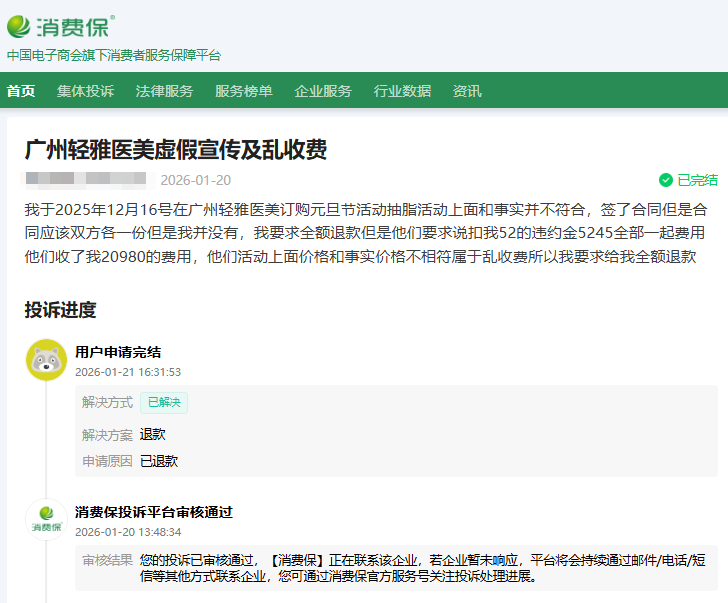The width and height of the screenshot is (728, 603).
Task: Click the blurred complainant username
Action: [x=85, y=180]
